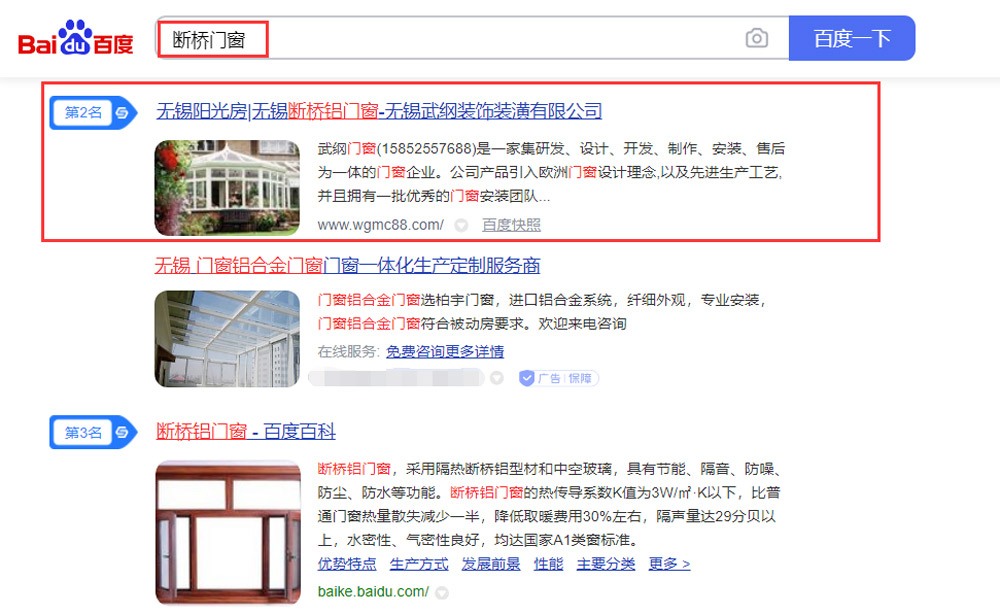Click the arrow icon beside baike.baidu.com
This screenshot has width=1000, height=614.
click(x=442, y=592)
